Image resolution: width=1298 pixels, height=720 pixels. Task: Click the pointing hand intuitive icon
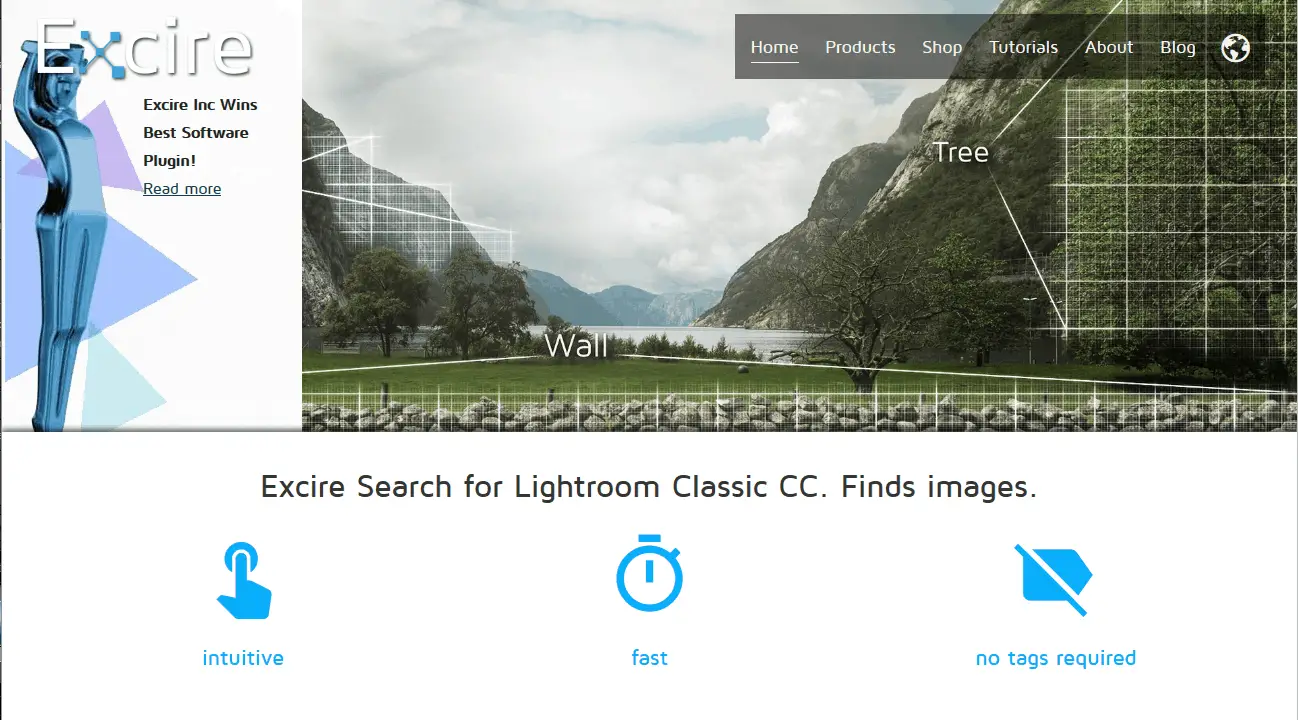(x=244, y=580)
